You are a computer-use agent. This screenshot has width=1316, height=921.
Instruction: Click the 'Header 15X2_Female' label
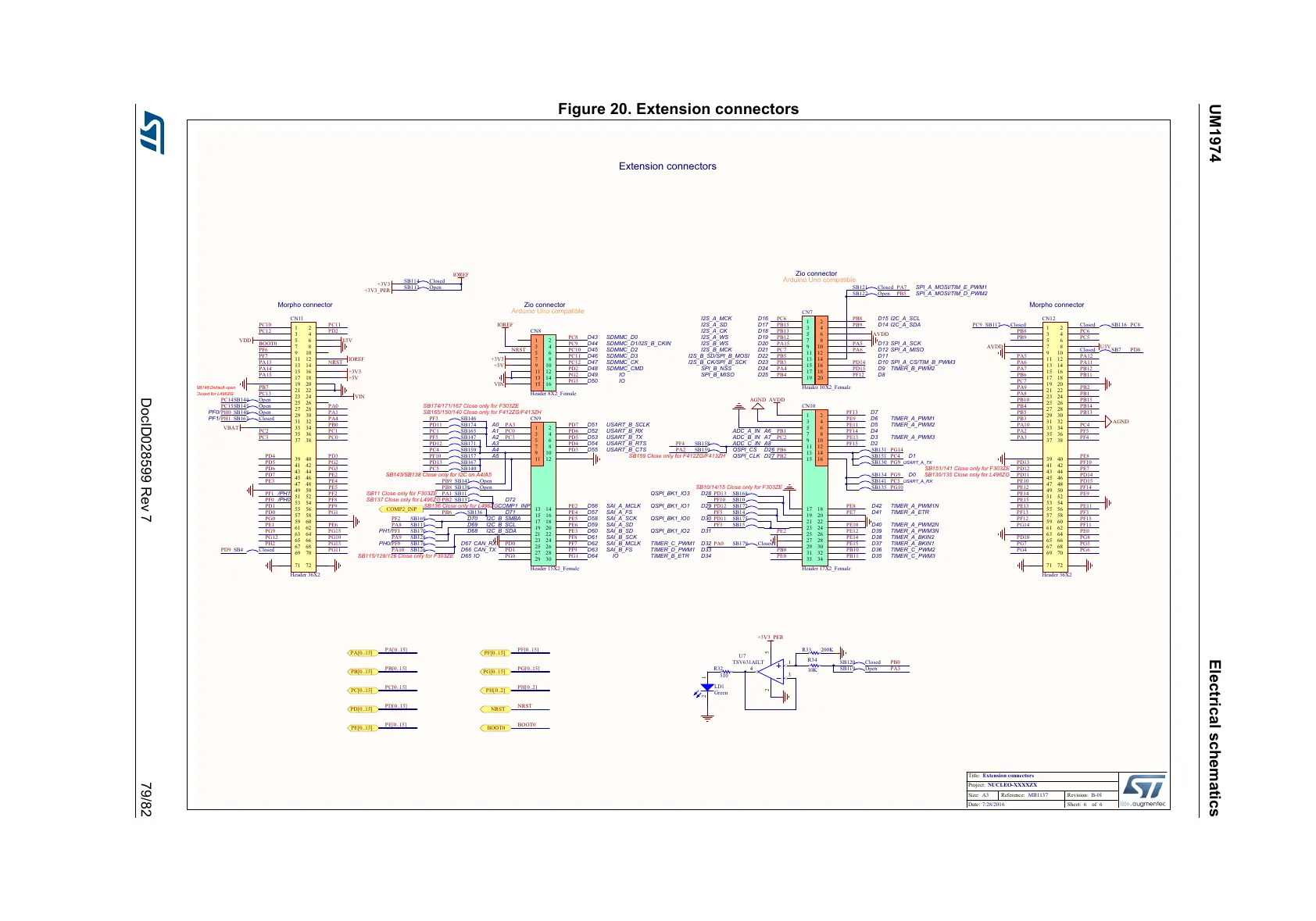pos(555,569)
